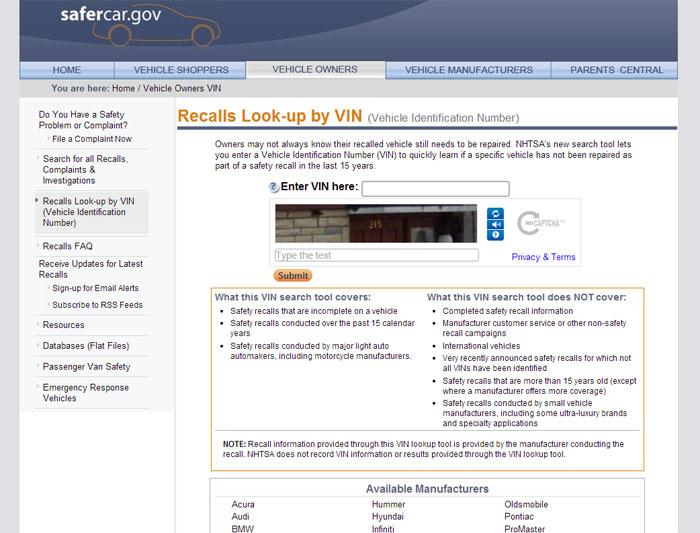The width and height of the screenshot is (700, 533).
Task: Click 'International vehicles' bullet text
Action: [481, 346]
